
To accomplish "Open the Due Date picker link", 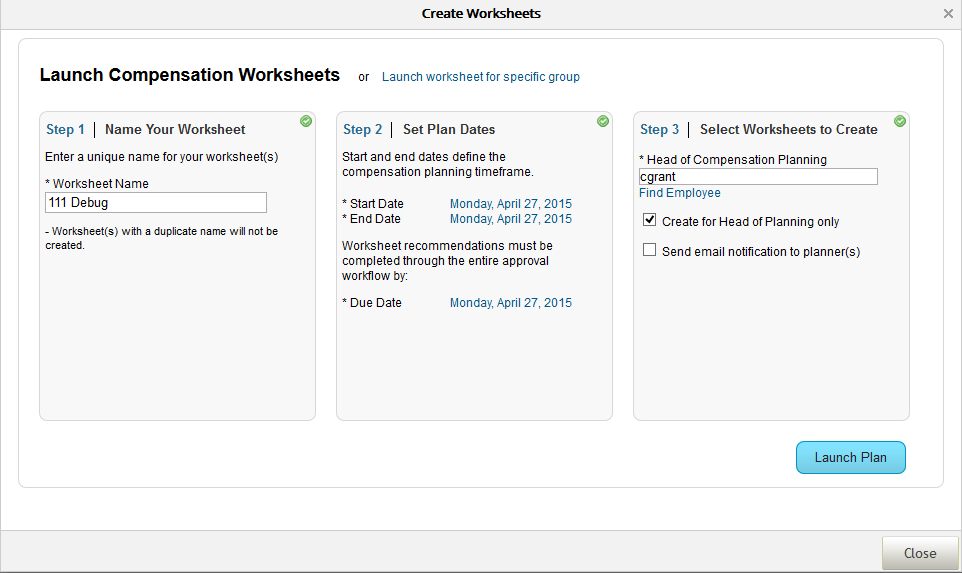I will (510, 303).
